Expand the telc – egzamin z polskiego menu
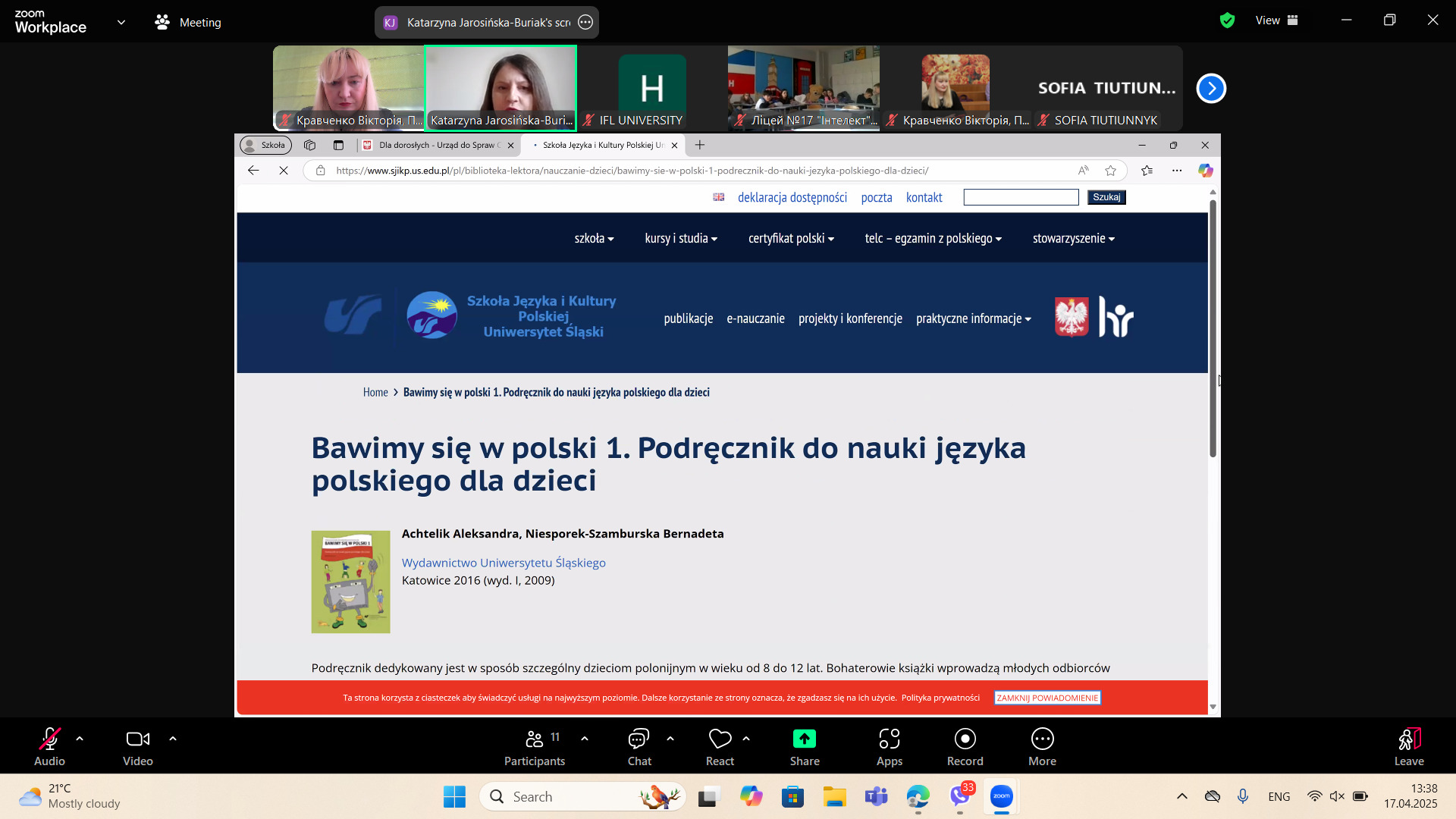1456x819 pixels. pos(934,238)
